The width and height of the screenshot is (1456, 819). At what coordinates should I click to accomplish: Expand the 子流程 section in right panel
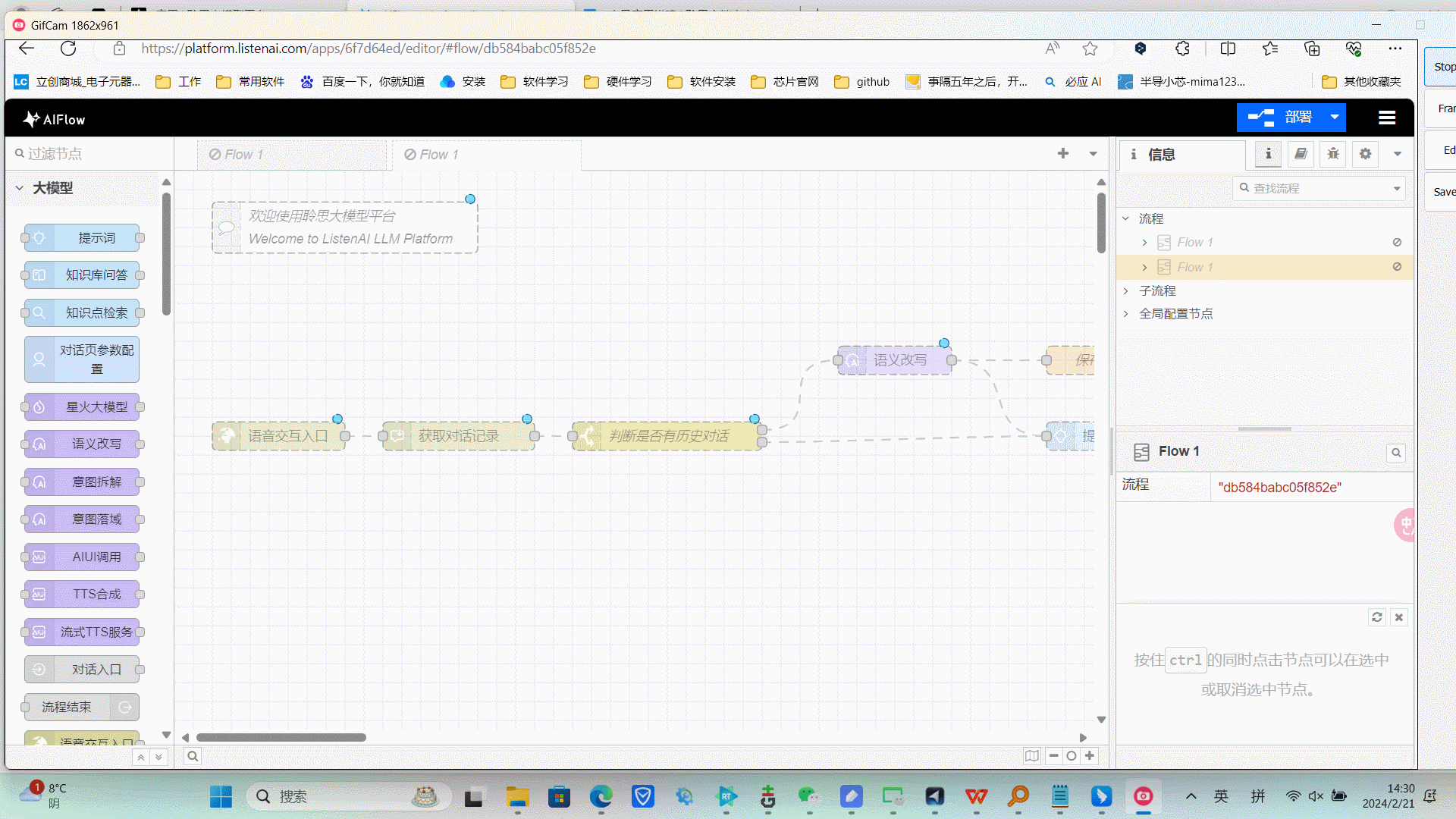point(1127,290)
